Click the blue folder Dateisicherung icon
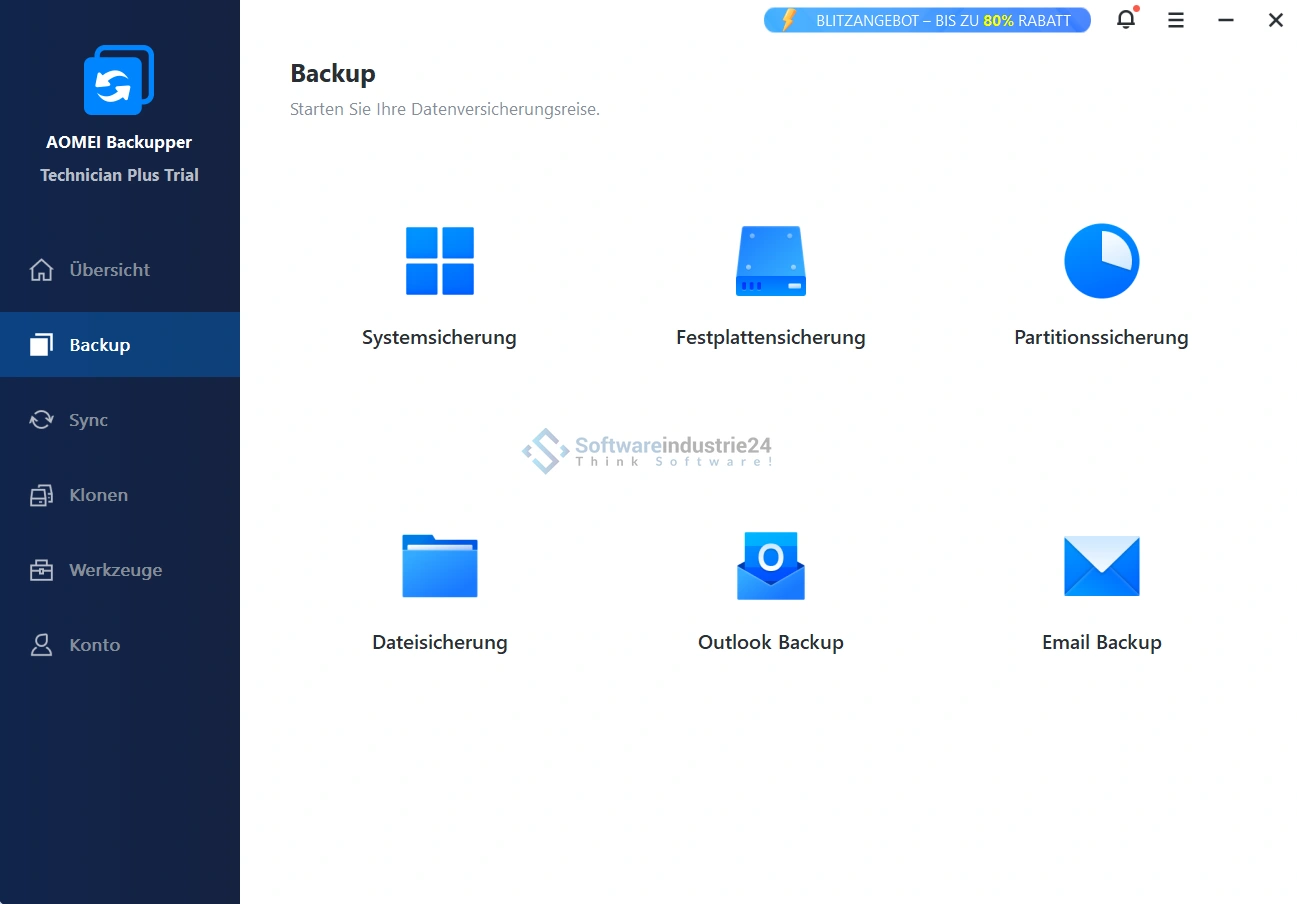1297x904 pixels. coord(439,566)
